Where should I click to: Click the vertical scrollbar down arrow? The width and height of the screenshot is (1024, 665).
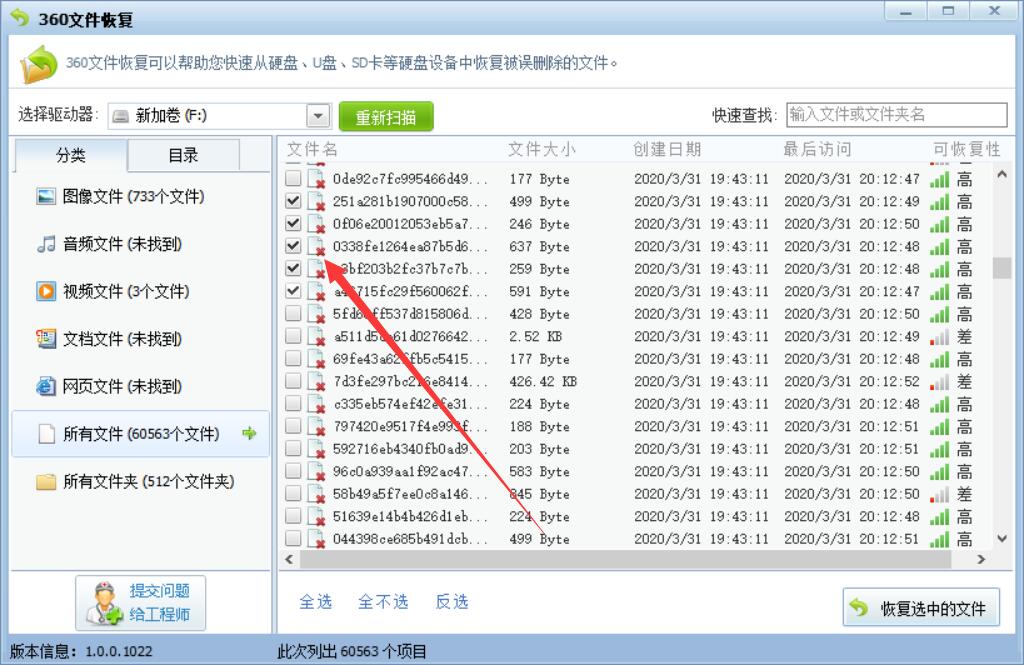(x=1002, y=539)
